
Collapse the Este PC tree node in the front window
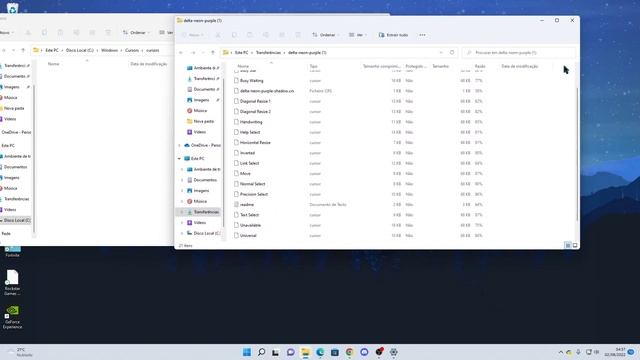click(x=180, y=158)
